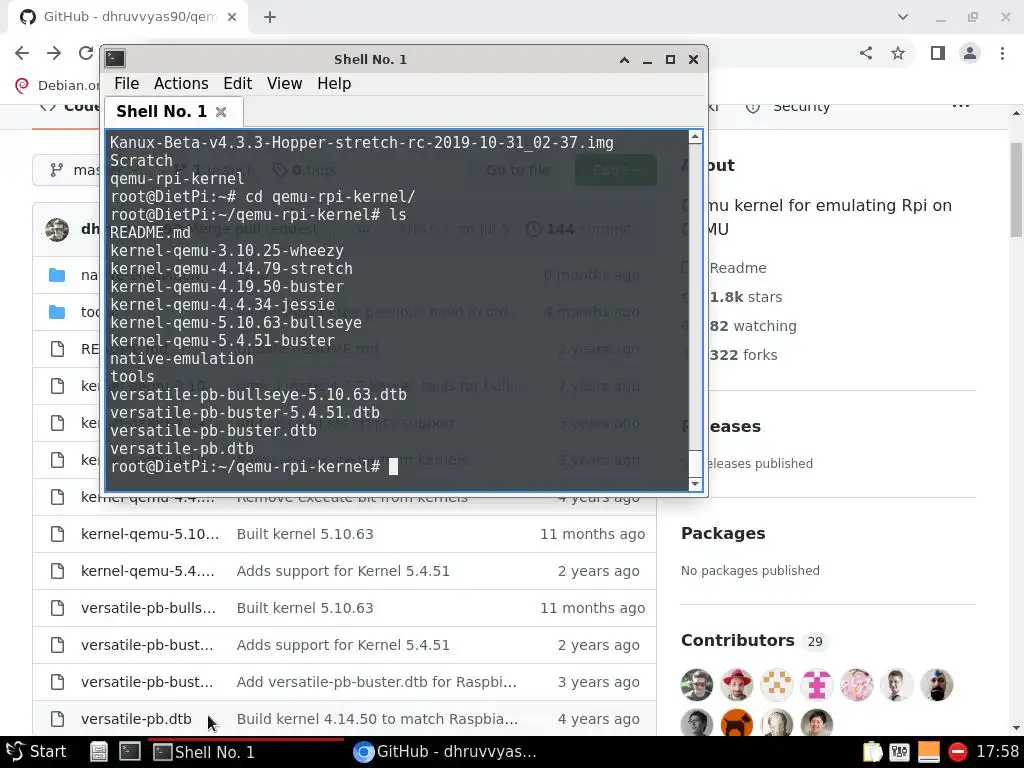The image size is (1024, 768).
Task: Open versatile-pb.dtb file on GitHub
Action: point(136,719)
